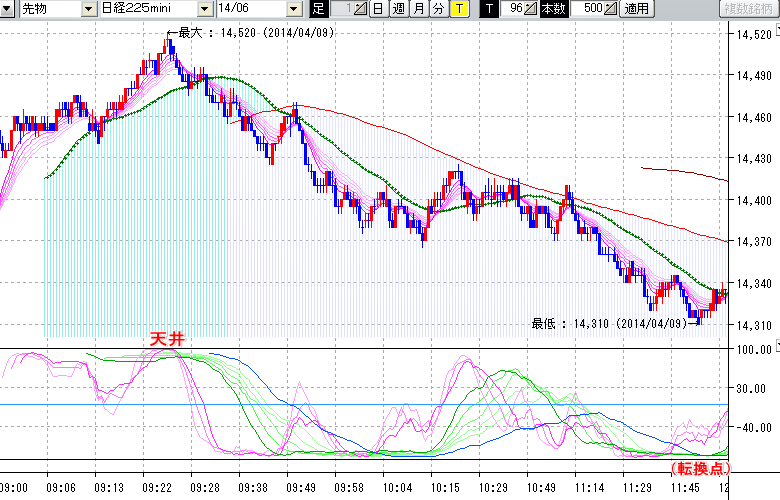This screenshot has height=500, width=780.
Task: Click the black 本数 label icon
Action: [553, 9]
